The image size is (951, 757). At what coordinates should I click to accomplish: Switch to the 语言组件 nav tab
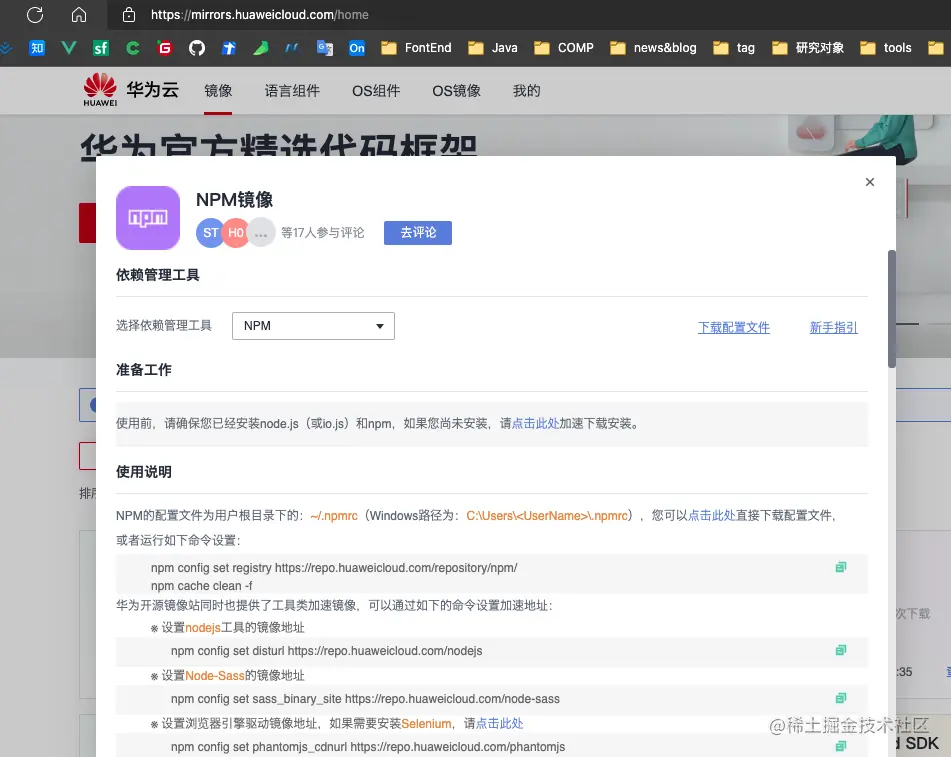click(x=292, y=90)
